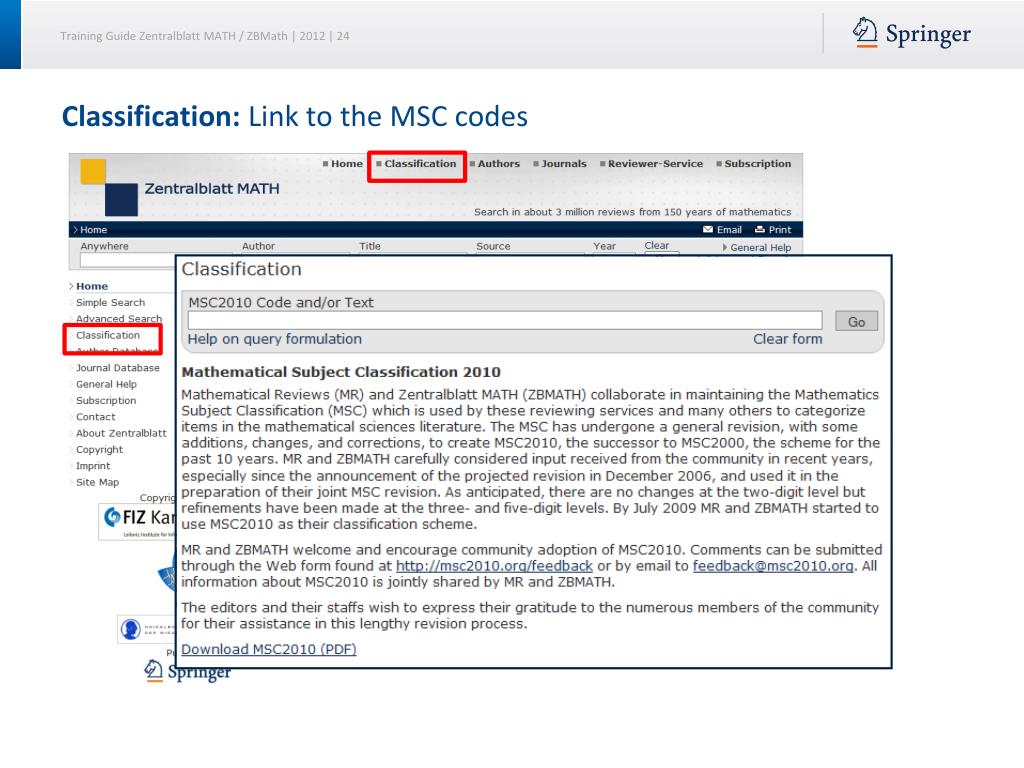
Task: Select Home in the left sidebar
Action: (91, 286)
